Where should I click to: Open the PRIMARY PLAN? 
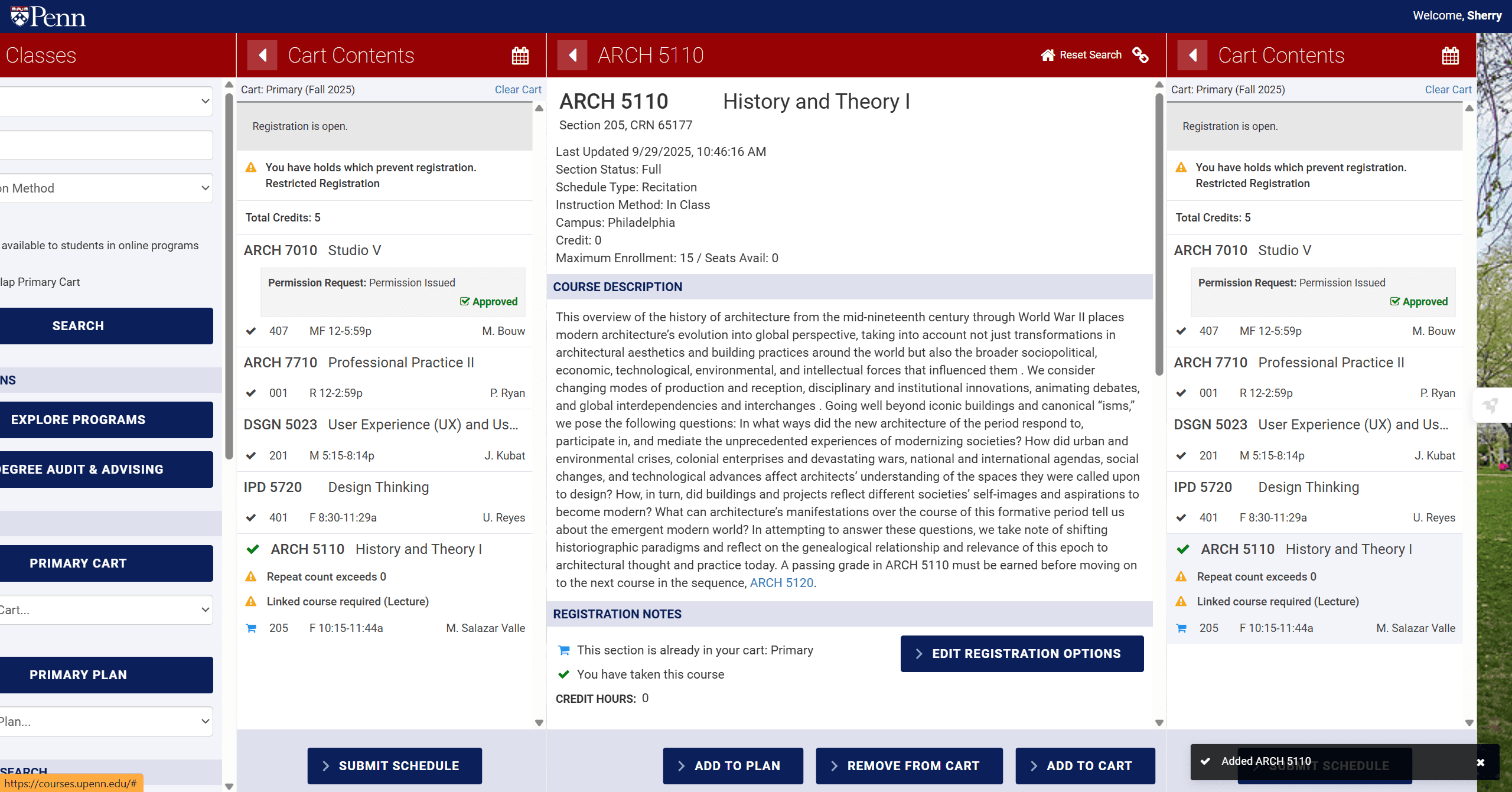[x=106, y=675]
